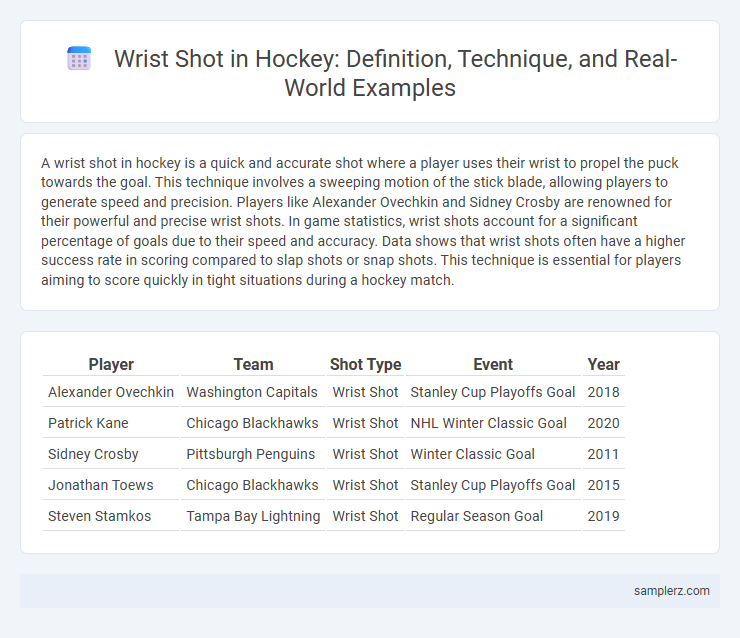Click the year 2015 cell

click(604, 485)
